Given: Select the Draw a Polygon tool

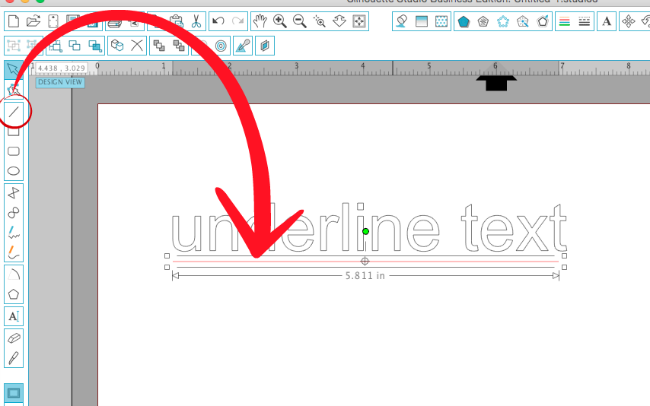Looking at the screenshot, I should pos(14,193).
